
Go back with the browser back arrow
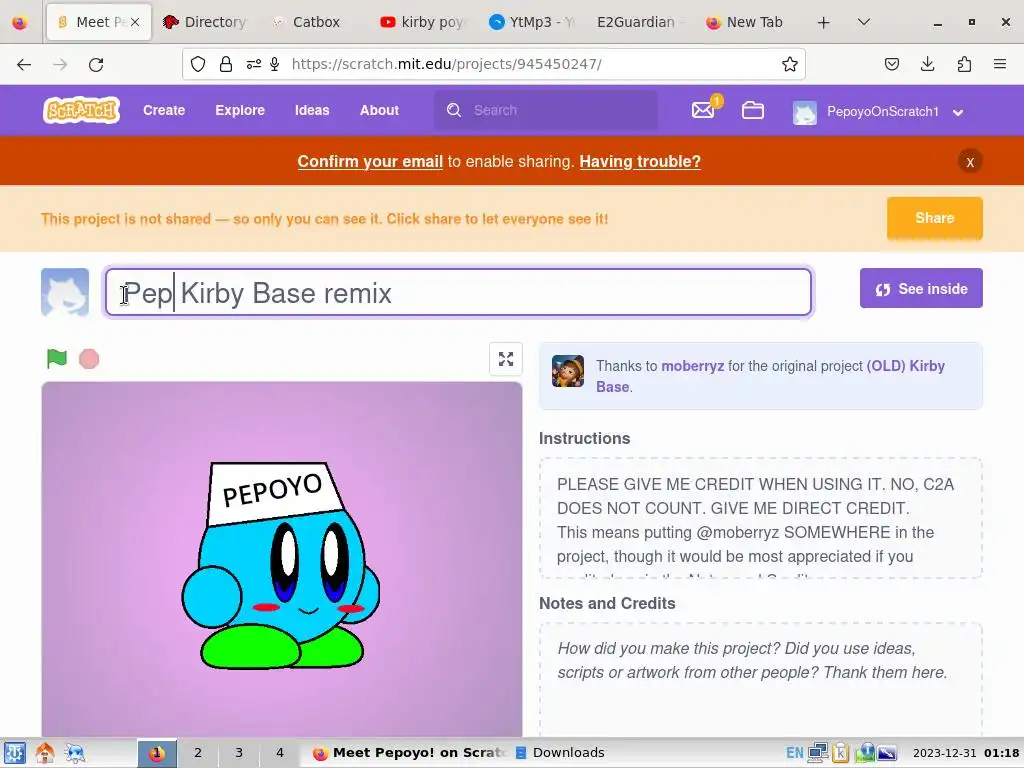24,64
